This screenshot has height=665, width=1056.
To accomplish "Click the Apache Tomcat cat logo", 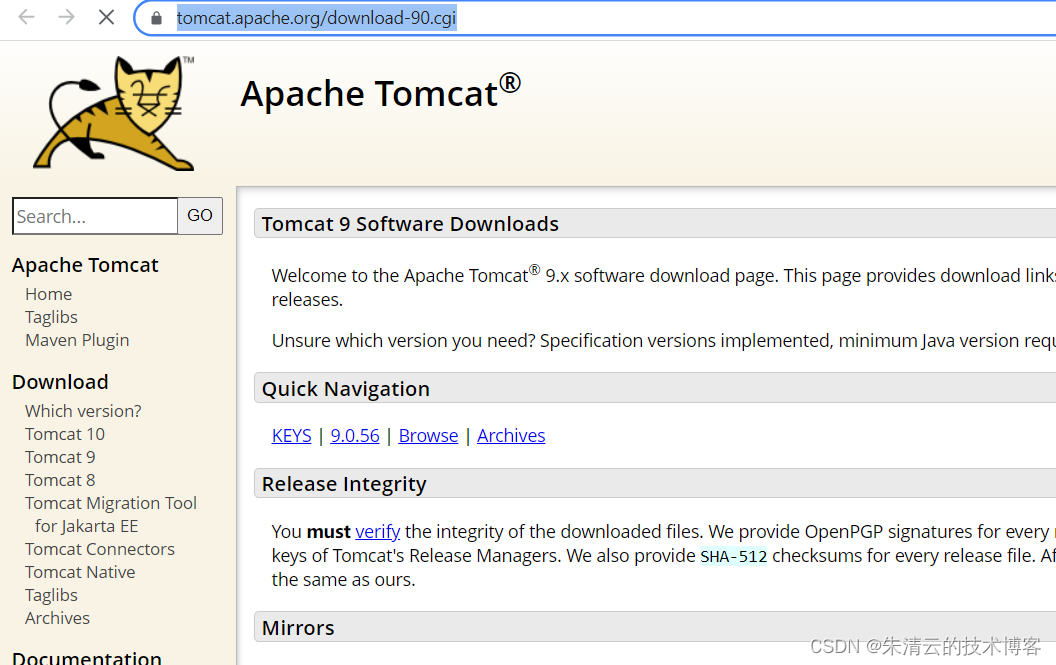I will pos(114,113).
